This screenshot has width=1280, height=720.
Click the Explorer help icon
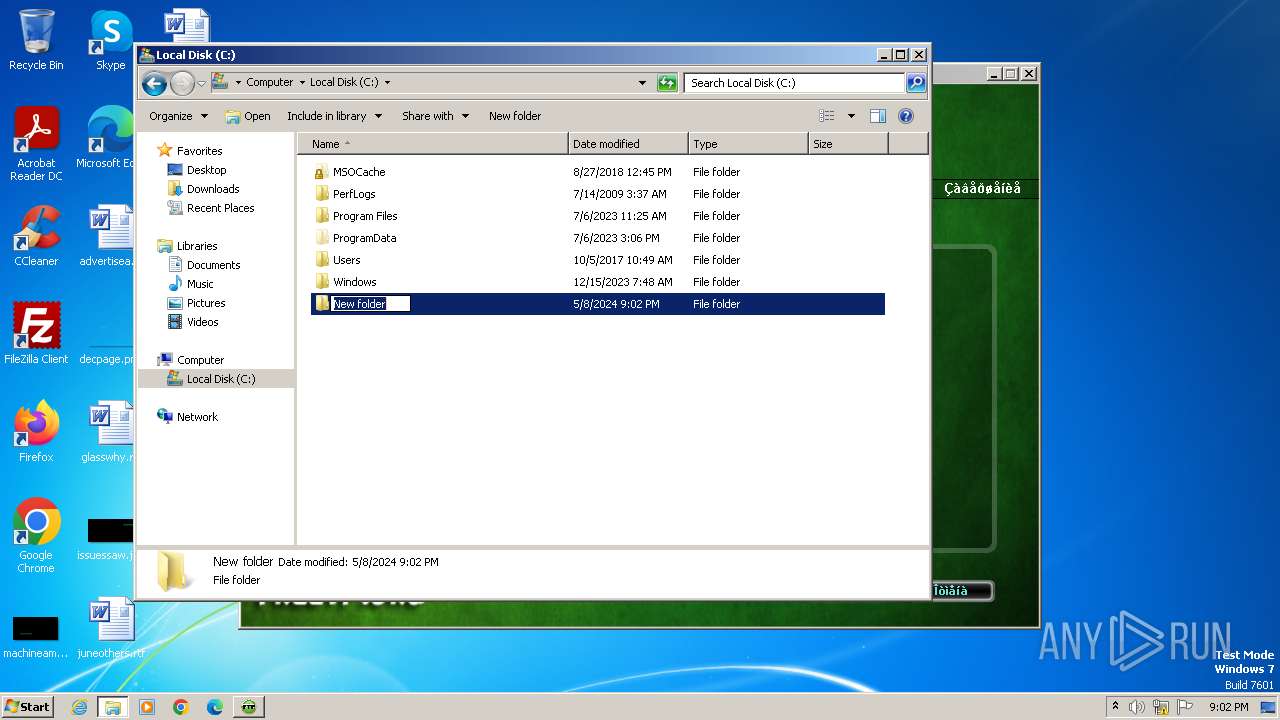tap(906, 116)
